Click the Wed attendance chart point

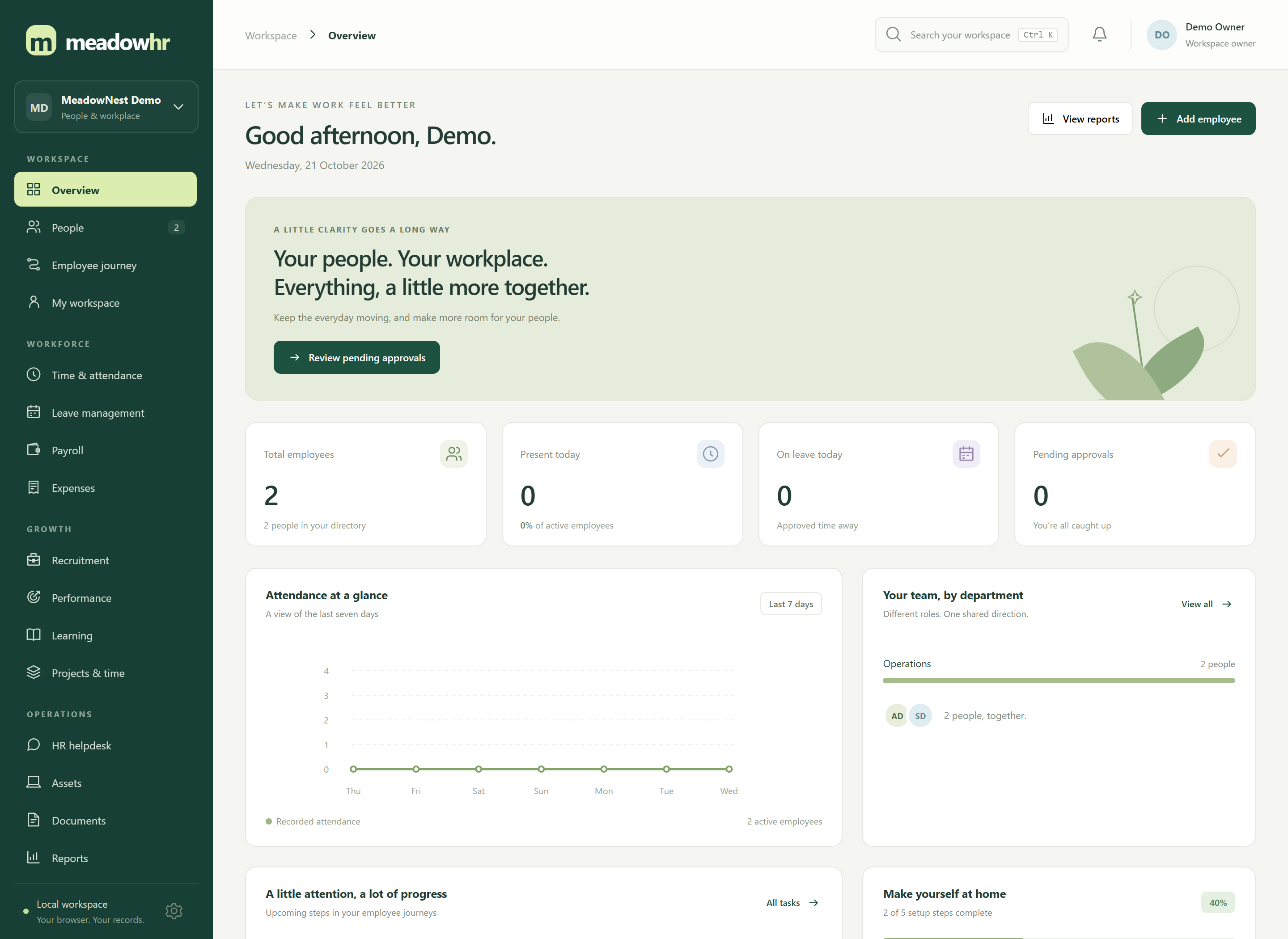pos(729,769)
